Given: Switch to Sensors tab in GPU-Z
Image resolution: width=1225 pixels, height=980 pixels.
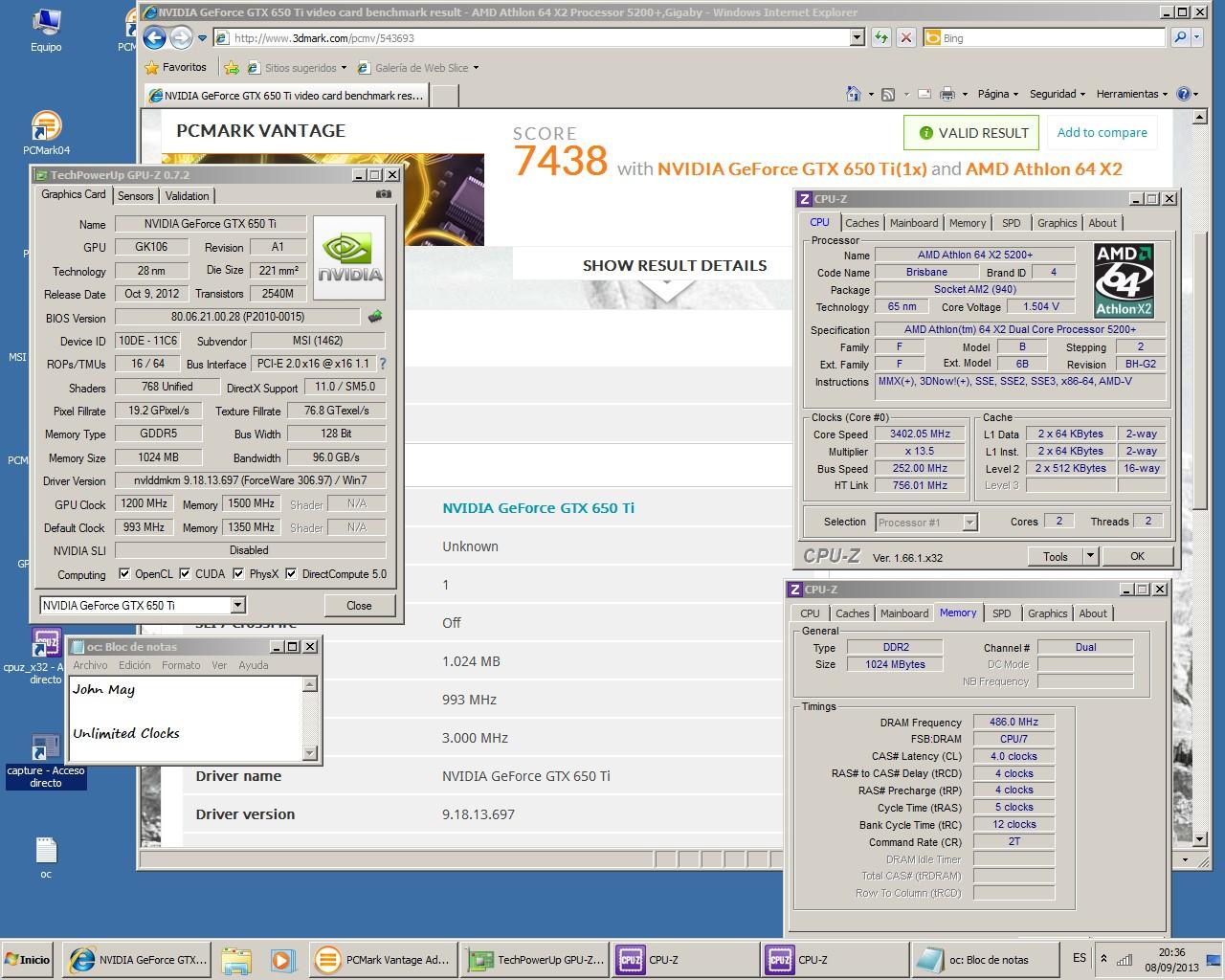Looking at the screenshot, I should 136,195.
